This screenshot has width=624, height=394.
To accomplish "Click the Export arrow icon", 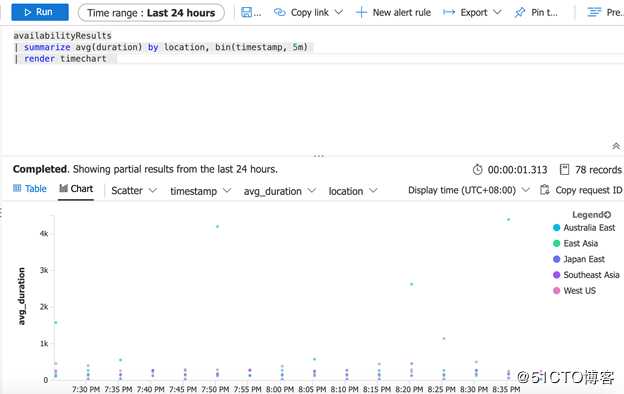I will [449, 13].
